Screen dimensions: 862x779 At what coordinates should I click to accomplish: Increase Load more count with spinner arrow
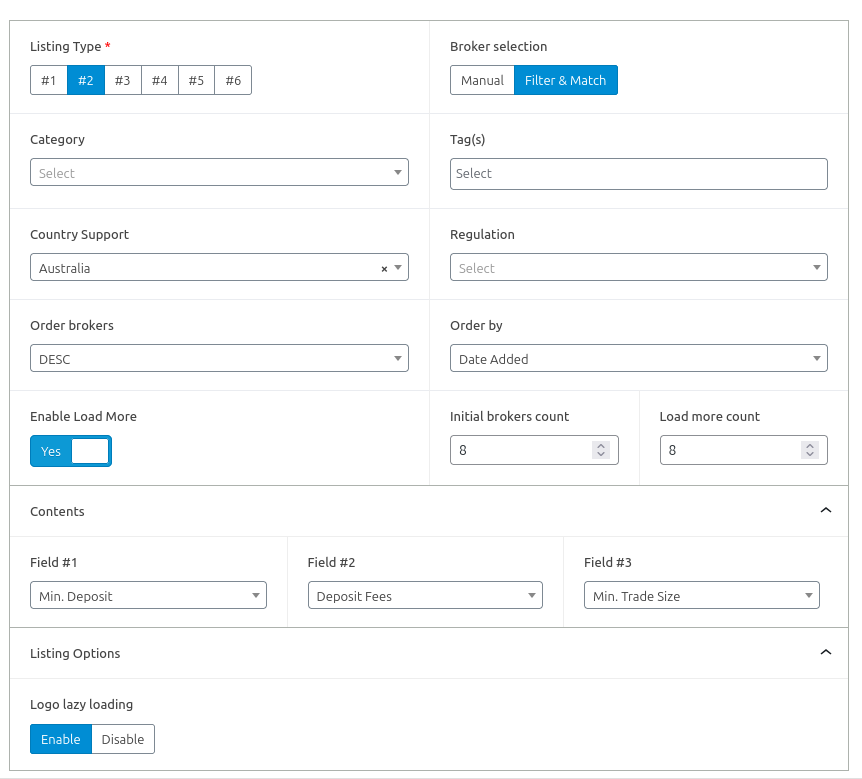810,445
